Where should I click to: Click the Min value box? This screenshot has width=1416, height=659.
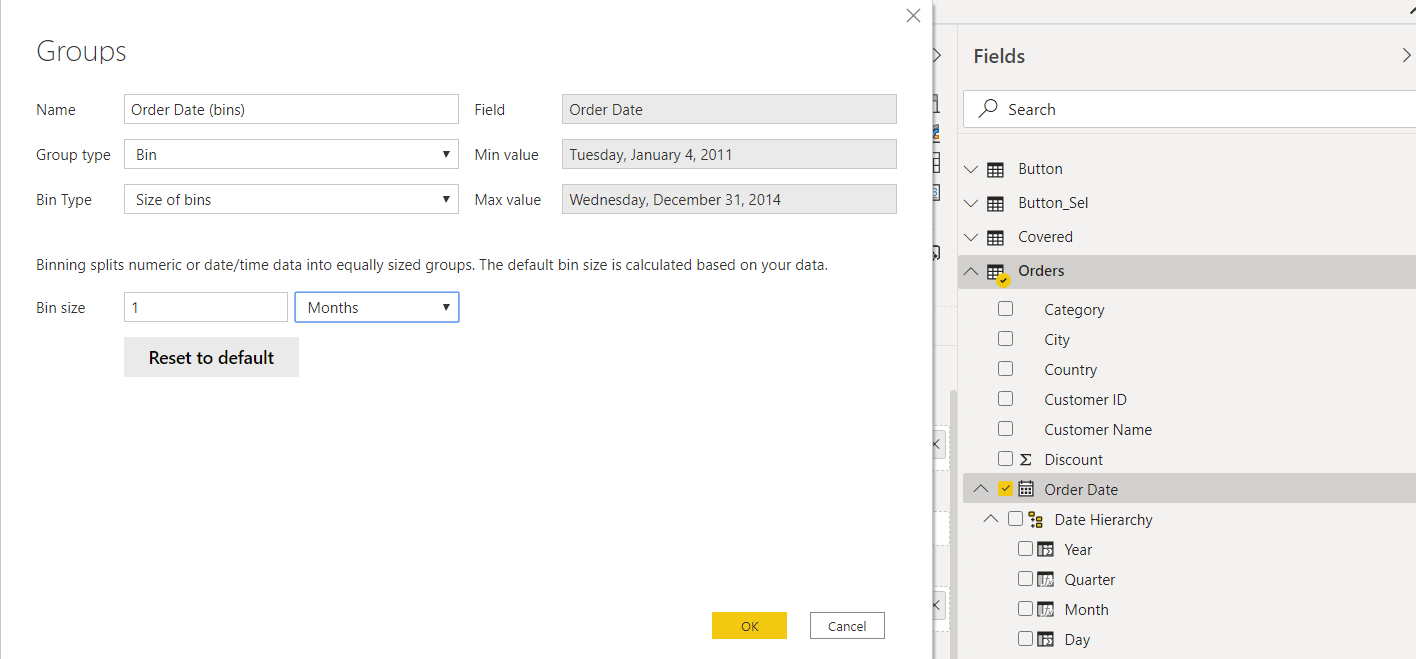(x=729, y=155)
